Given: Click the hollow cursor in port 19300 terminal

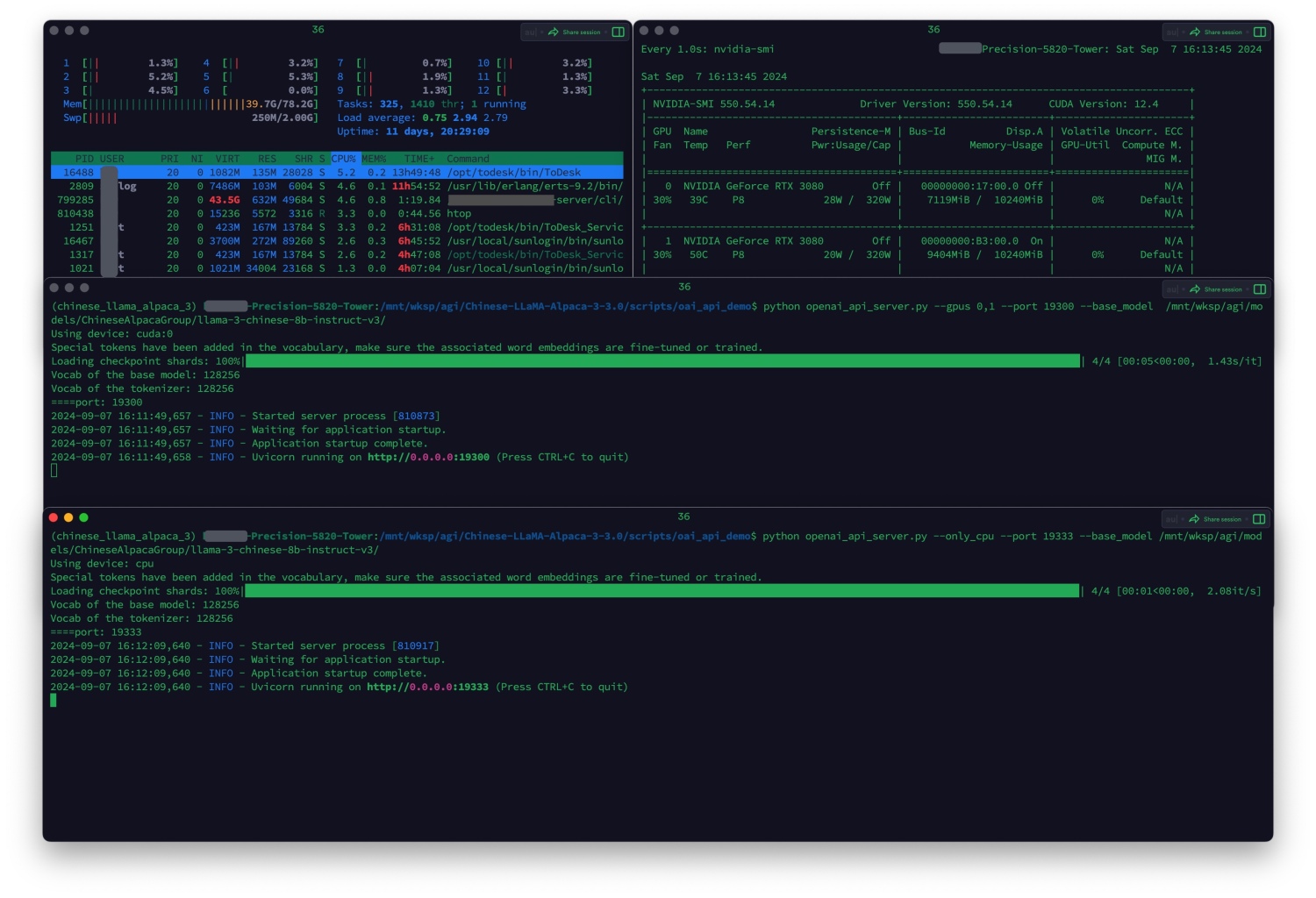Looking at the screenshot, I should [54, 470].
